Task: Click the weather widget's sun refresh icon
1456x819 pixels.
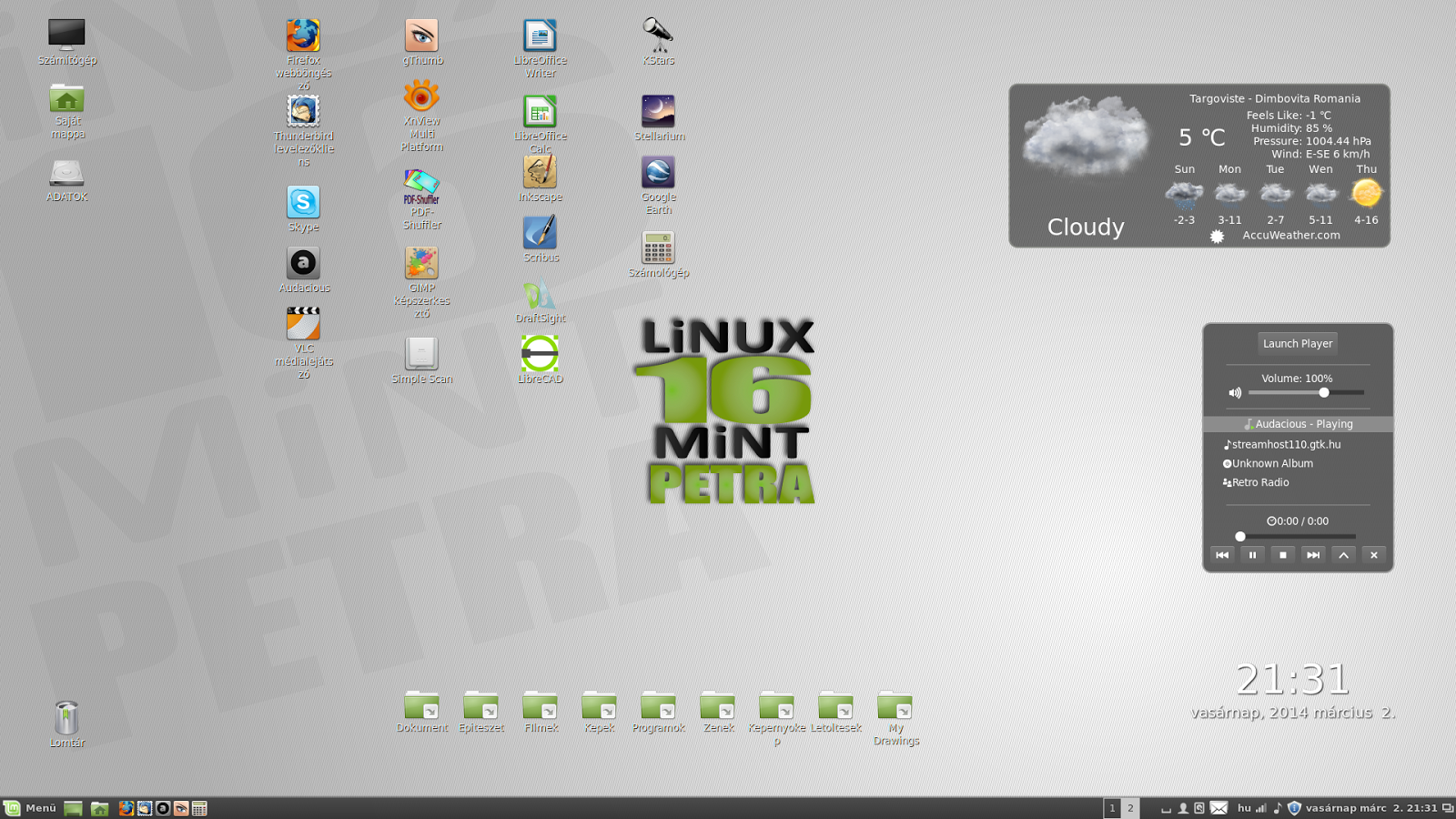Action: click(1217, 237)
